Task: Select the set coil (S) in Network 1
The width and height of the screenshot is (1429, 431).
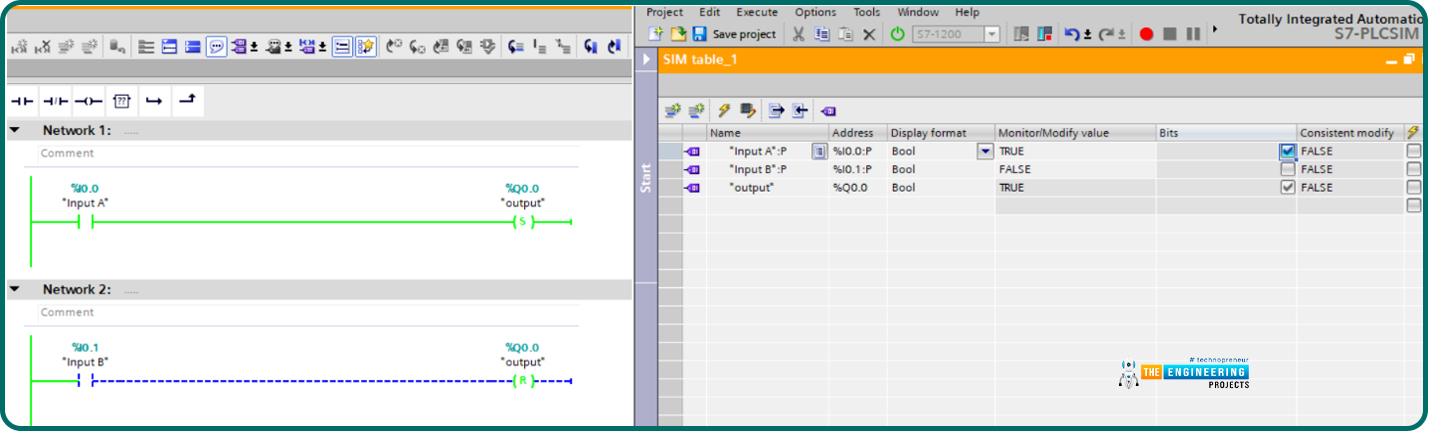Action: click(x=521, y=222)
